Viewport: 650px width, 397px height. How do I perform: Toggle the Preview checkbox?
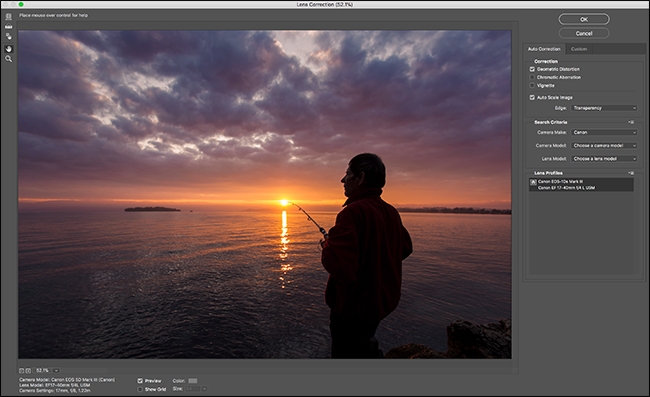click(140, 380)
